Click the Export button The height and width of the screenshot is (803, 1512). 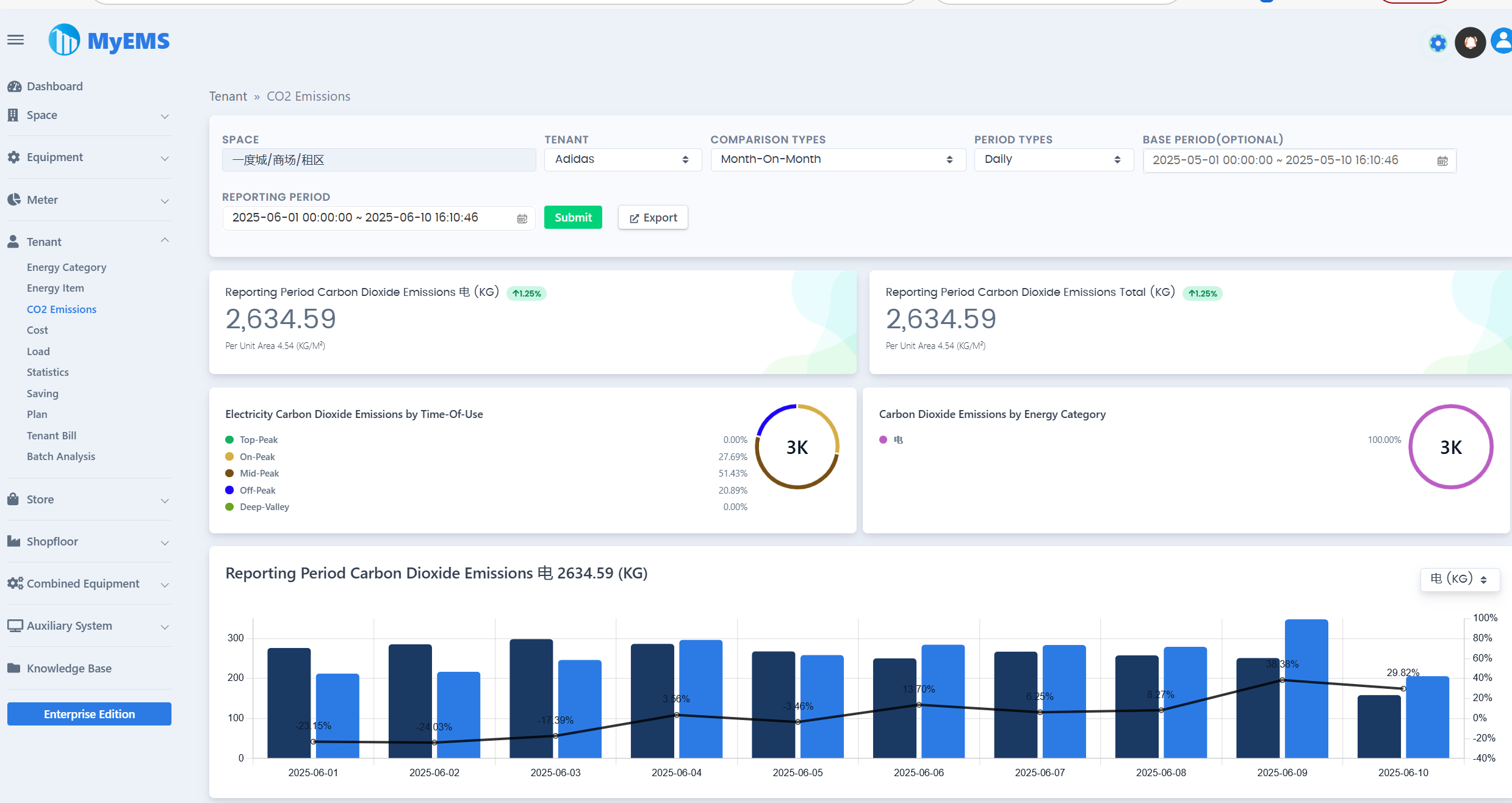(653, 218)
